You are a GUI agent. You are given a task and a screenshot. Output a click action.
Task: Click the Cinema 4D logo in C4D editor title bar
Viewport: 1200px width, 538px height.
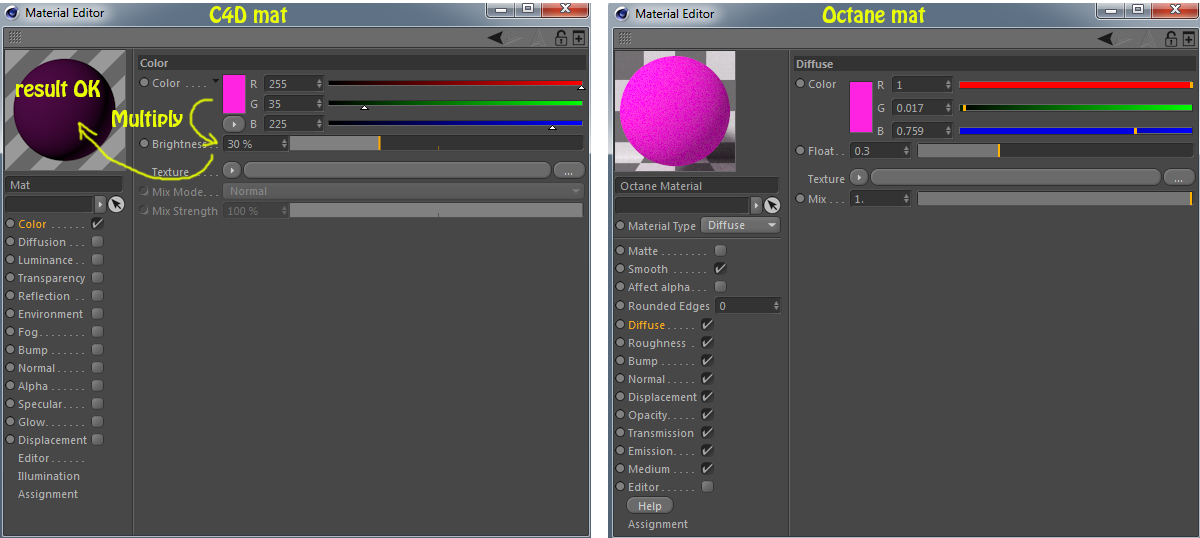tap(12, 13)
